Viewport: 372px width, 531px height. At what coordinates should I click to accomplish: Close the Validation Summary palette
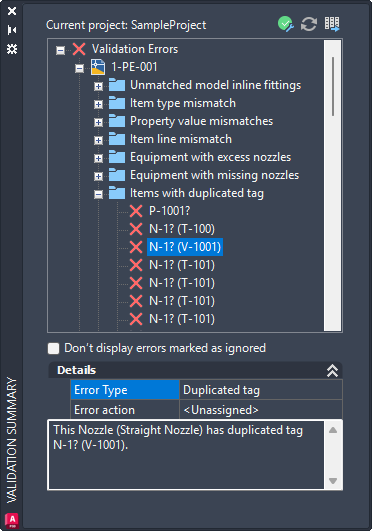click(12, 11)
